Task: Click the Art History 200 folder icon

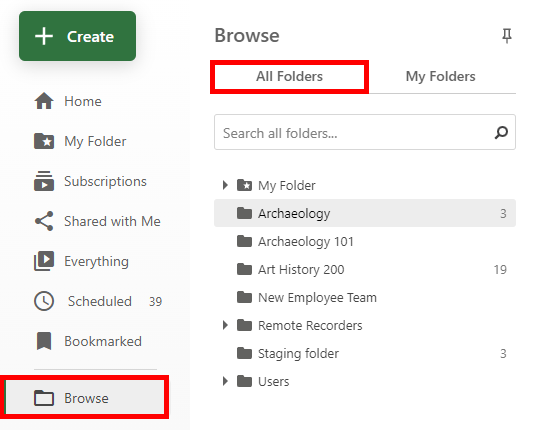Action: (244, 269)
